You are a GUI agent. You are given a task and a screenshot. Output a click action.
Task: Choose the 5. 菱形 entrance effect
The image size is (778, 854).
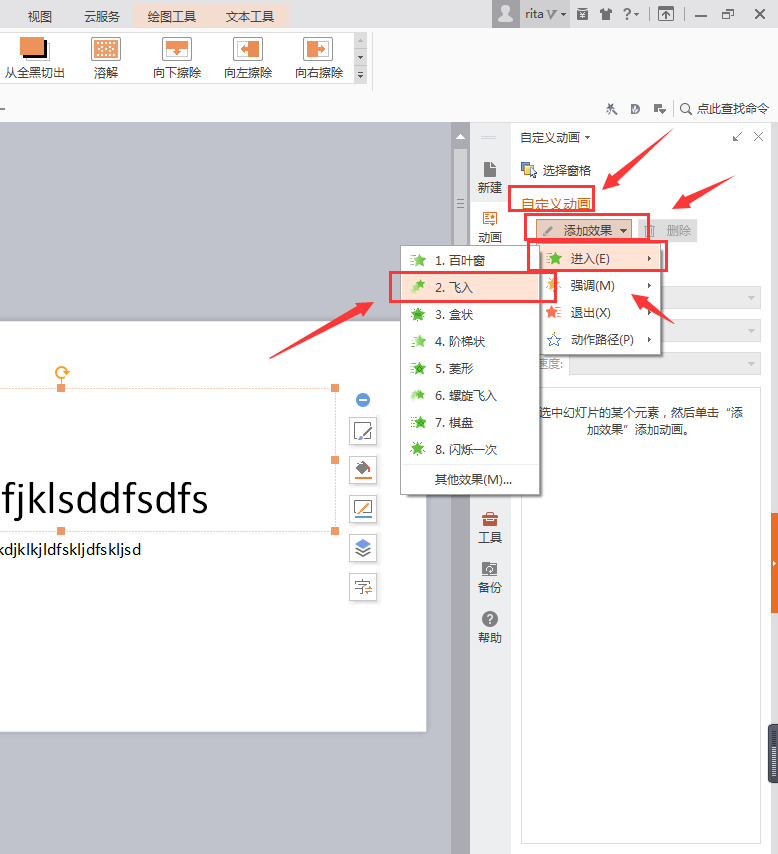[470, 368]
